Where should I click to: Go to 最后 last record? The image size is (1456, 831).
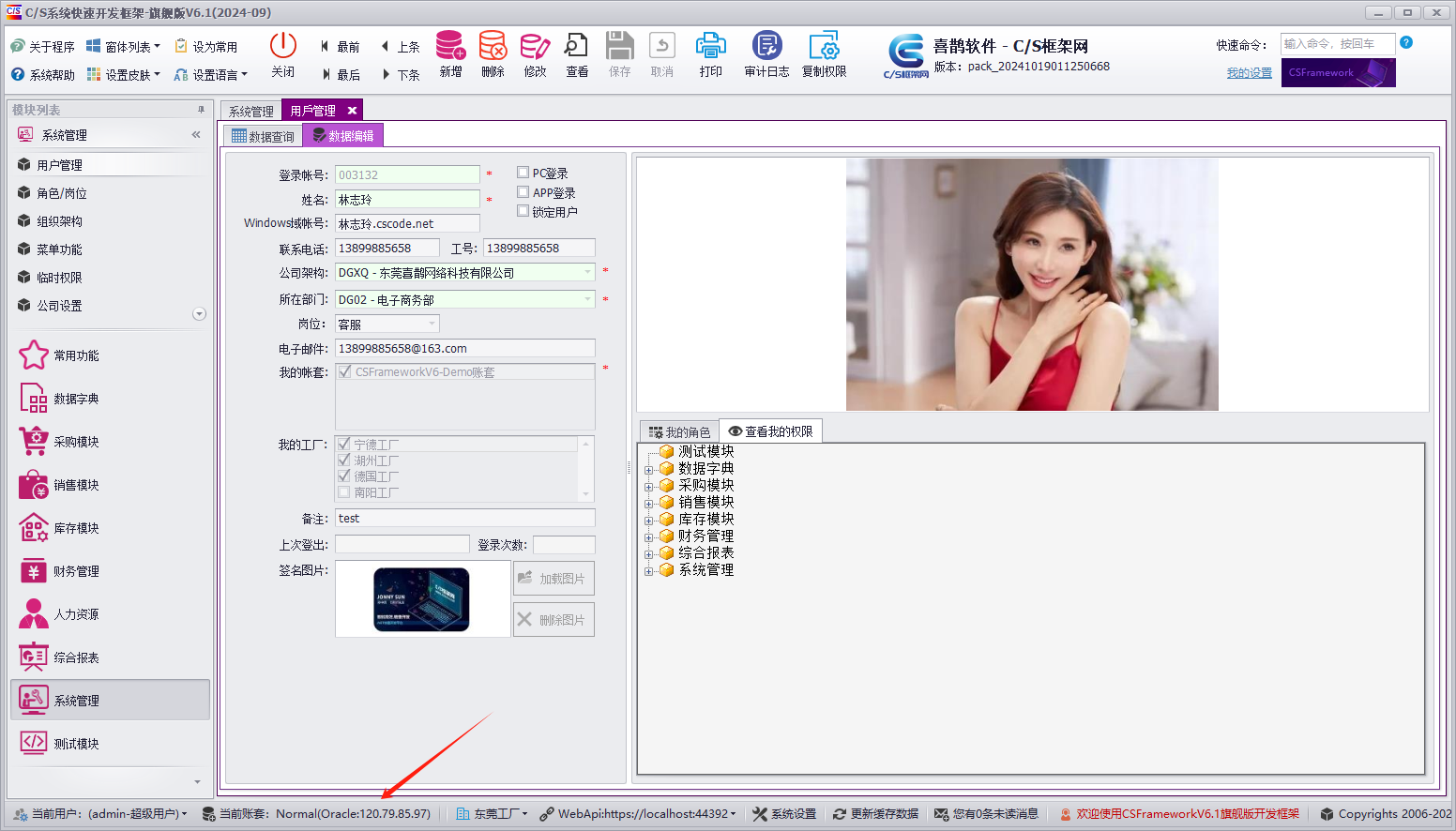pos(341,74)
